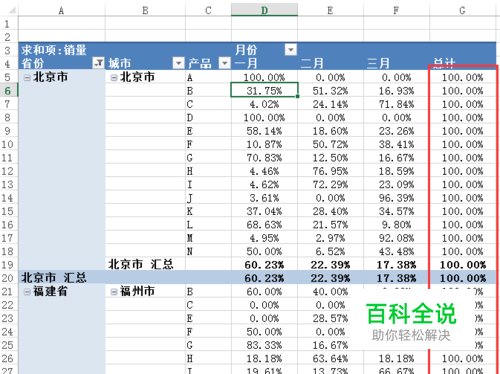
Task: Select 60.23% in row 19
Action: pos(264,265)
